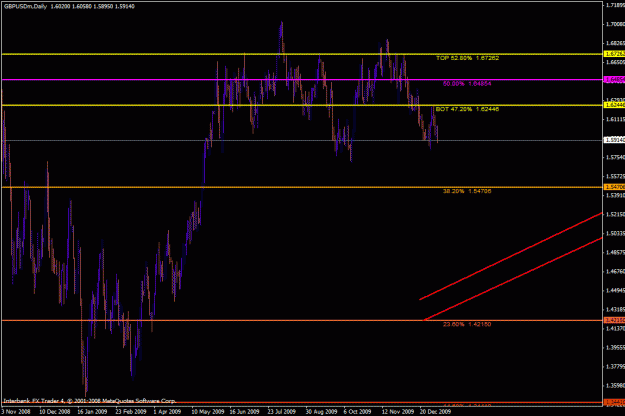Click the 1 Apr 2009 date label

pos(167,412)
